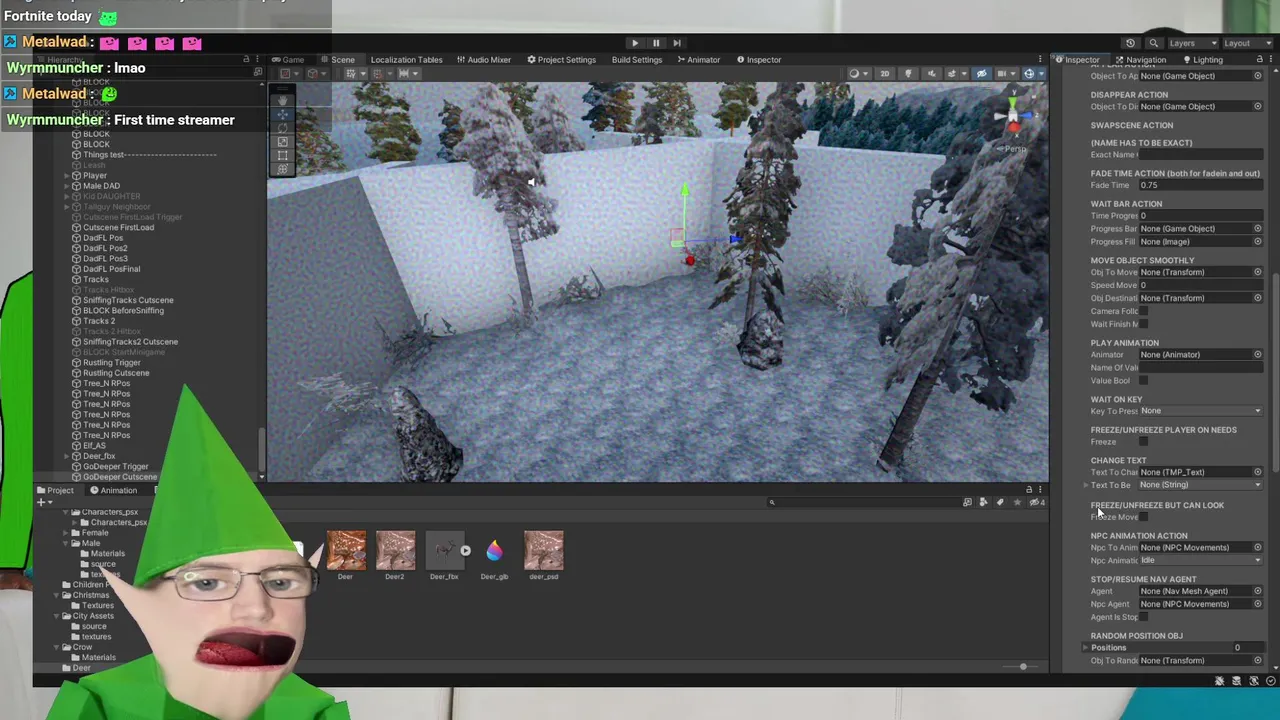Click the Speed Move input field

pyautogui.click(x=1201, y=285)
